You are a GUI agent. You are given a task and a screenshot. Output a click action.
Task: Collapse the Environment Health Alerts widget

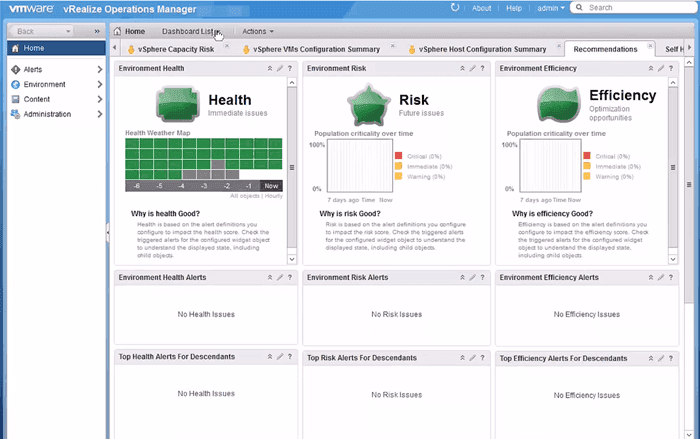pos(270,277)
